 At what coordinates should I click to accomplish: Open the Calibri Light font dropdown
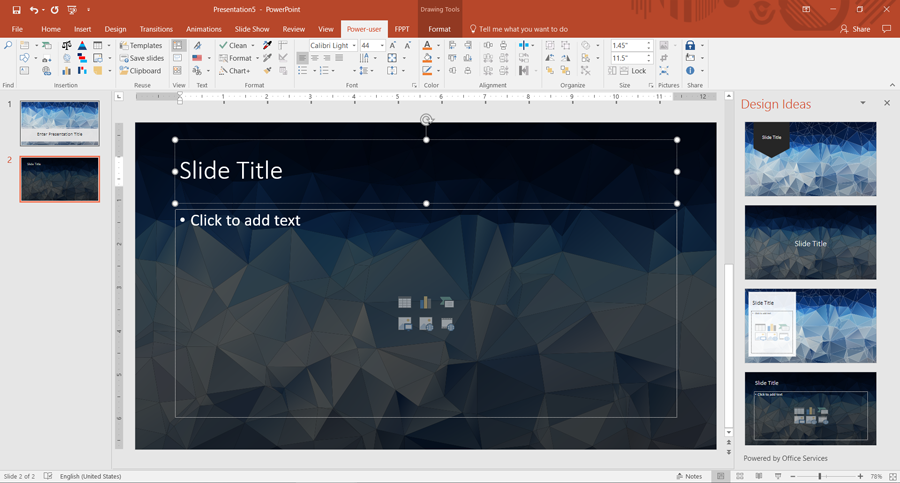coord(354,46)
